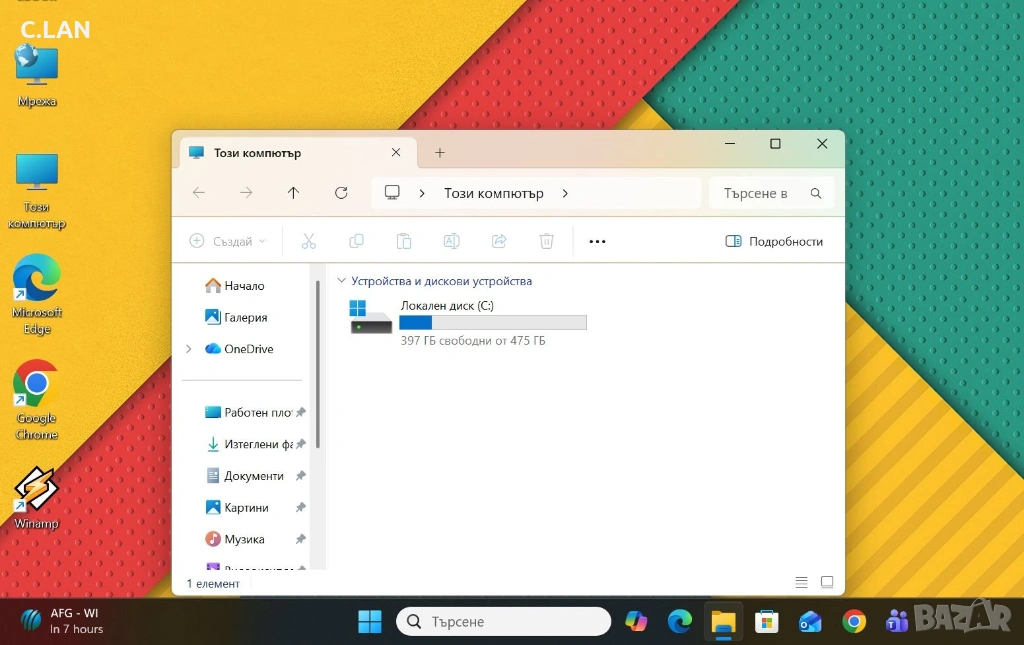Click the Share icon in the toolbar

(x=499, y=241)
